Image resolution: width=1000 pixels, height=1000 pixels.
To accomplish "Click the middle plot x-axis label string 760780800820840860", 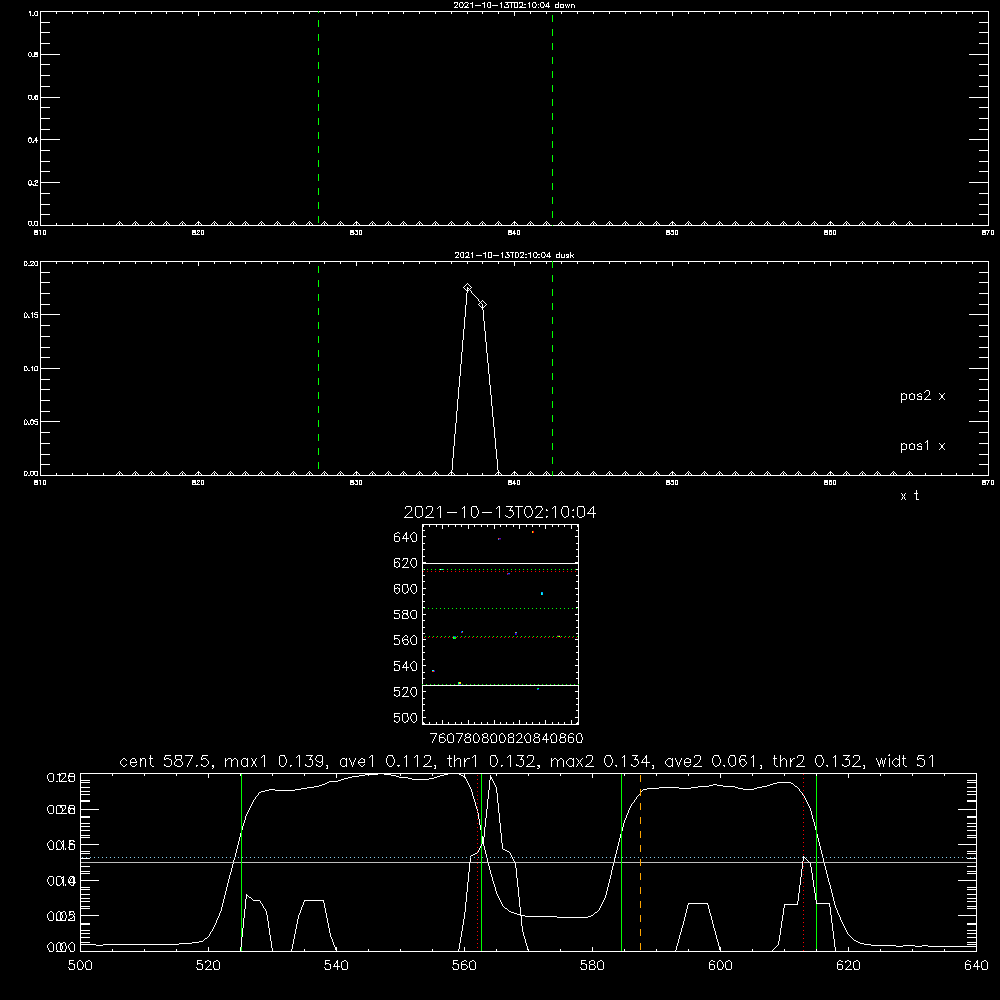I will click(506, 738).
